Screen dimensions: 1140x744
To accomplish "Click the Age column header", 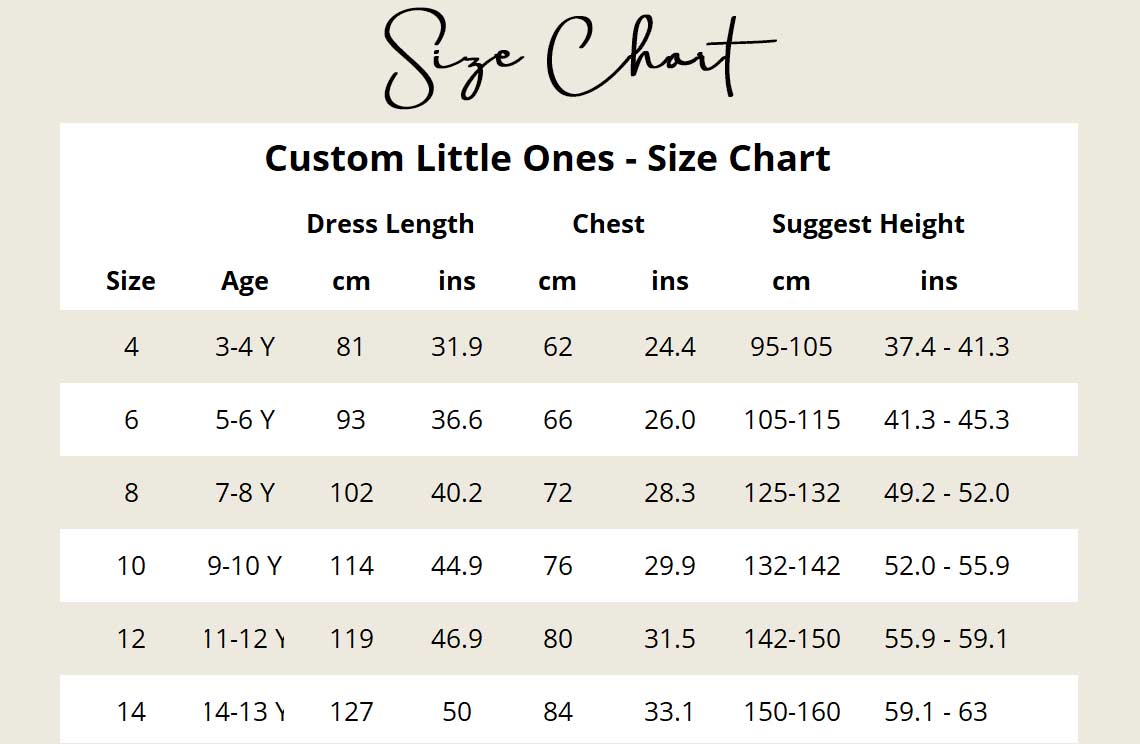I will click(x=245, y=281).
